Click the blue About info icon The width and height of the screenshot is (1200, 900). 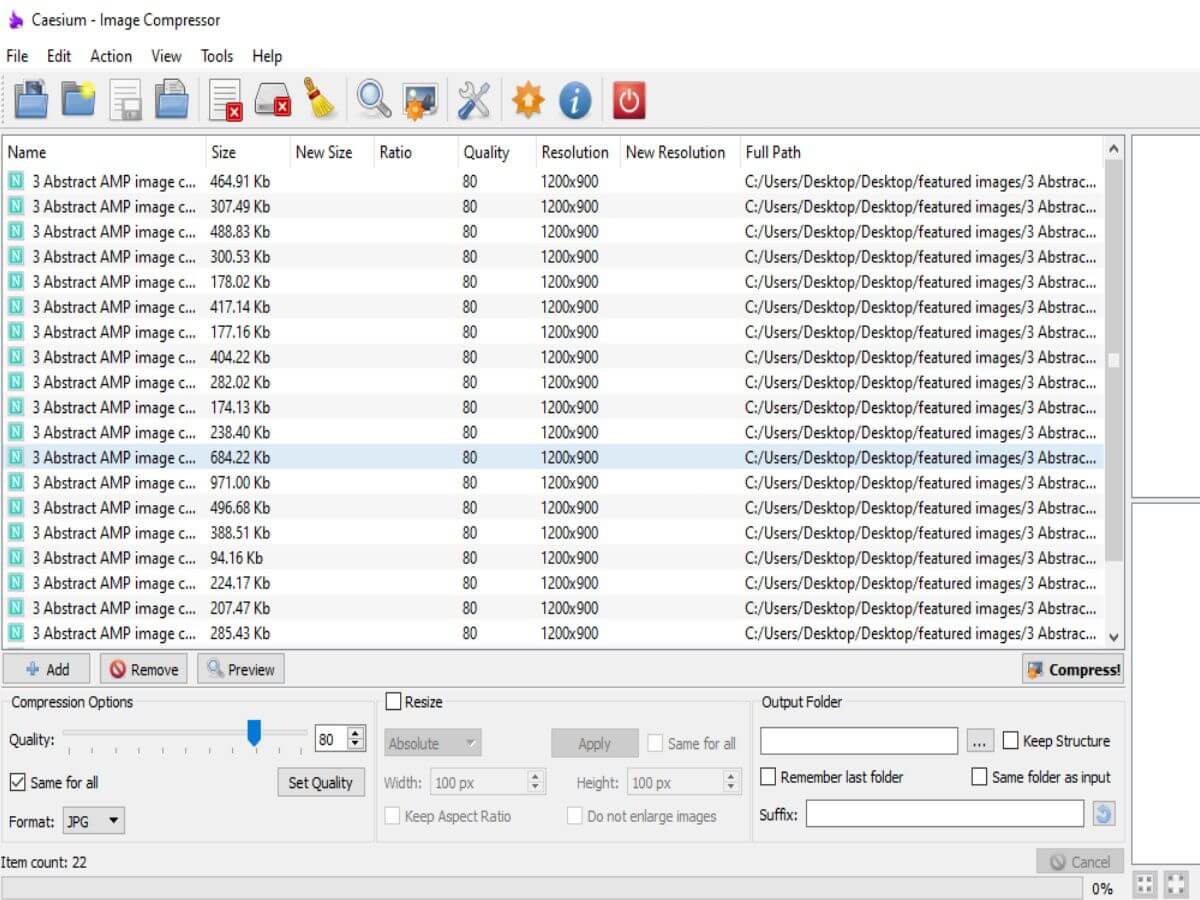575,100
